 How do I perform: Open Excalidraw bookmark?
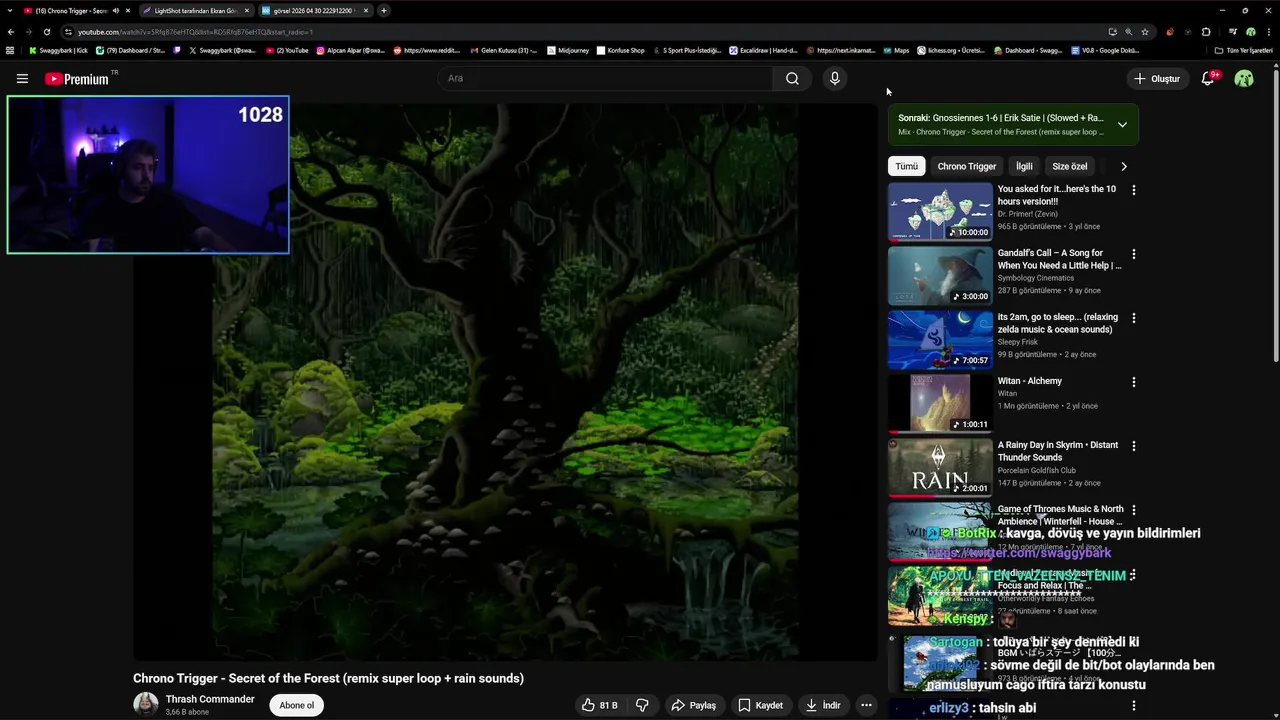pos(763,50)
